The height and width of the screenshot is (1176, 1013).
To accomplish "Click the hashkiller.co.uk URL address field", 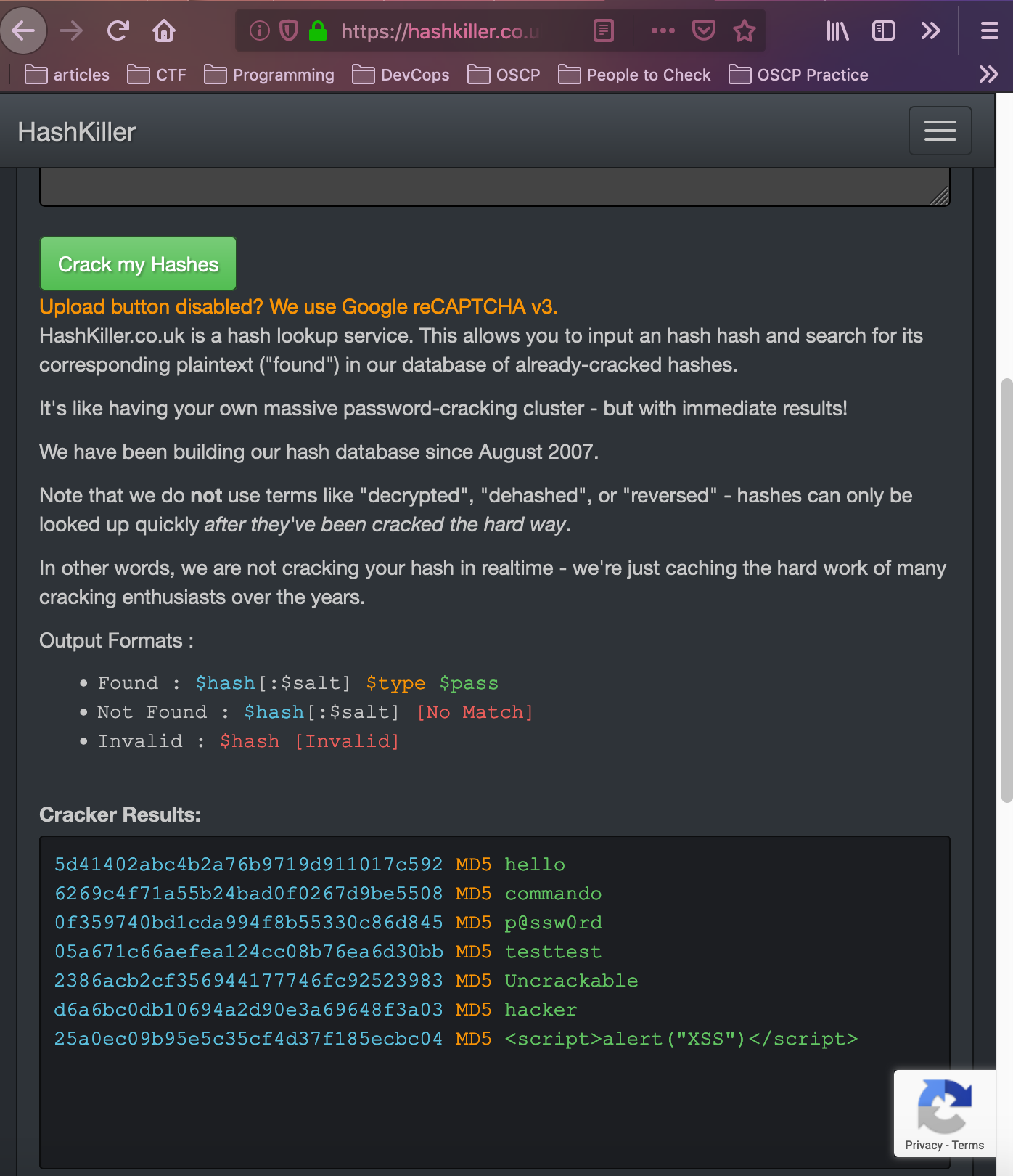I will [x=440, y=31].
